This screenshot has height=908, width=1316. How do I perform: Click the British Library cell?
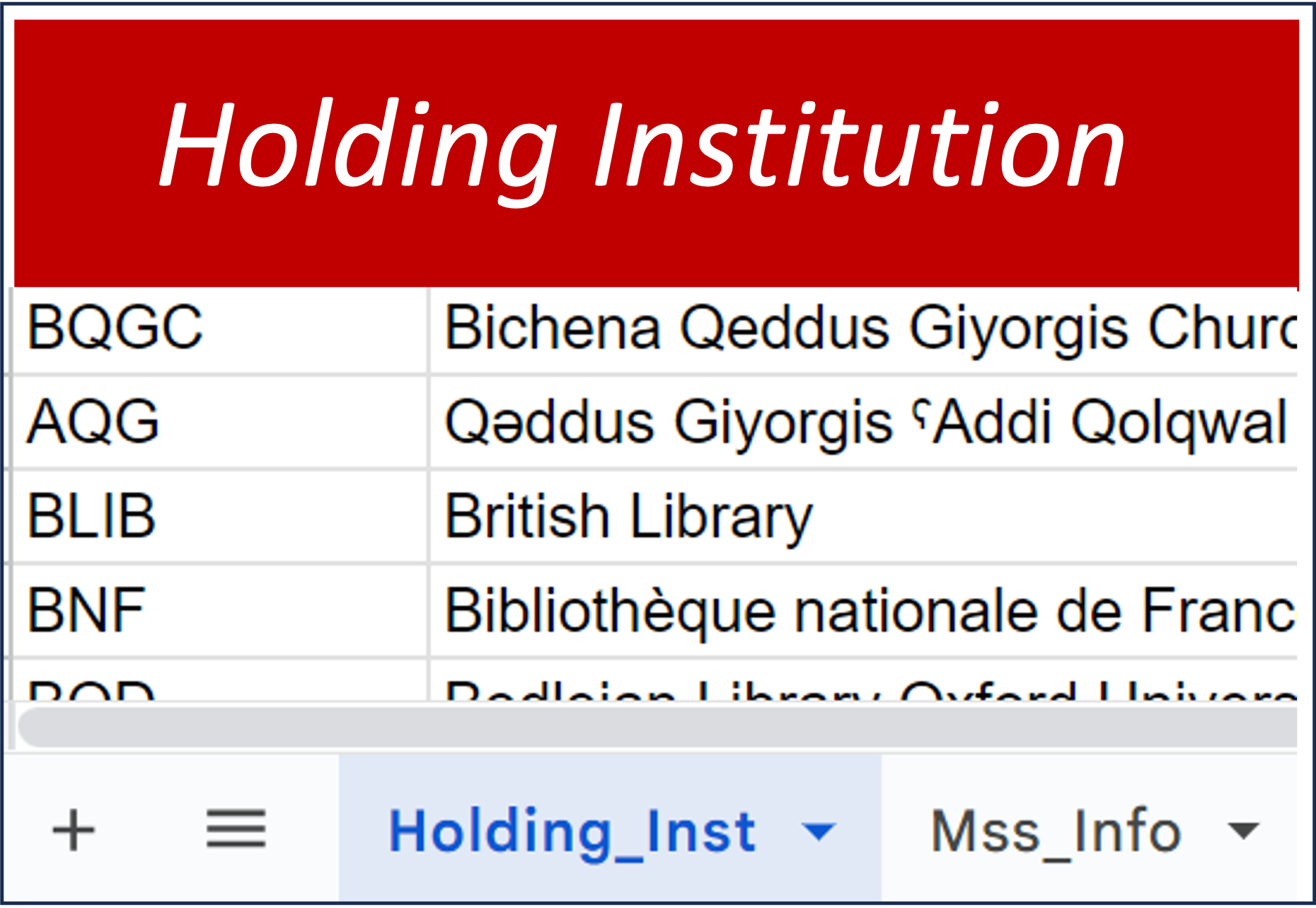629,516
